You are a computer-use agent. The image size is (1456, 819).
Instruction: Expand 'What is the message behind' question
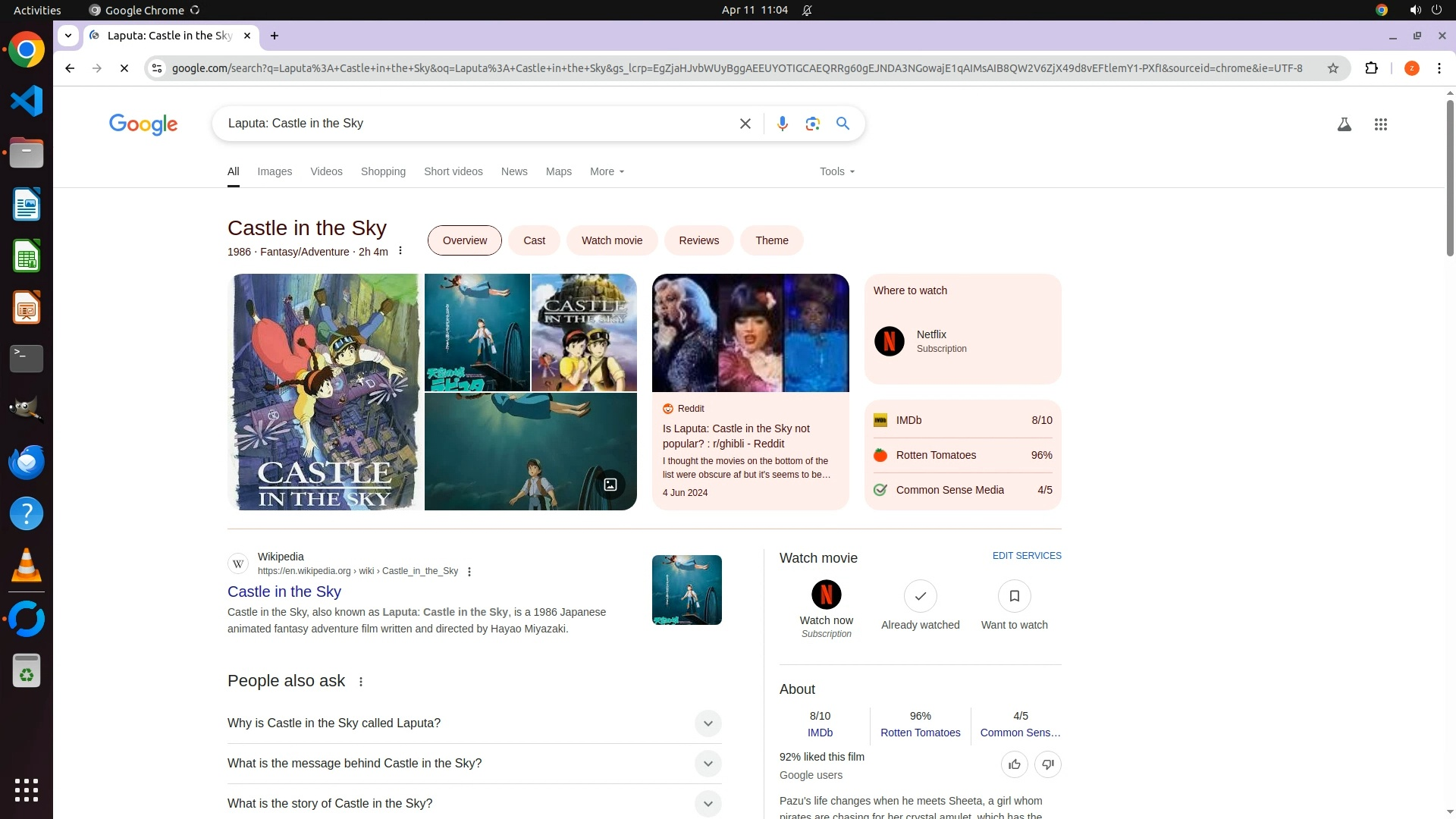tap(707, 764)
